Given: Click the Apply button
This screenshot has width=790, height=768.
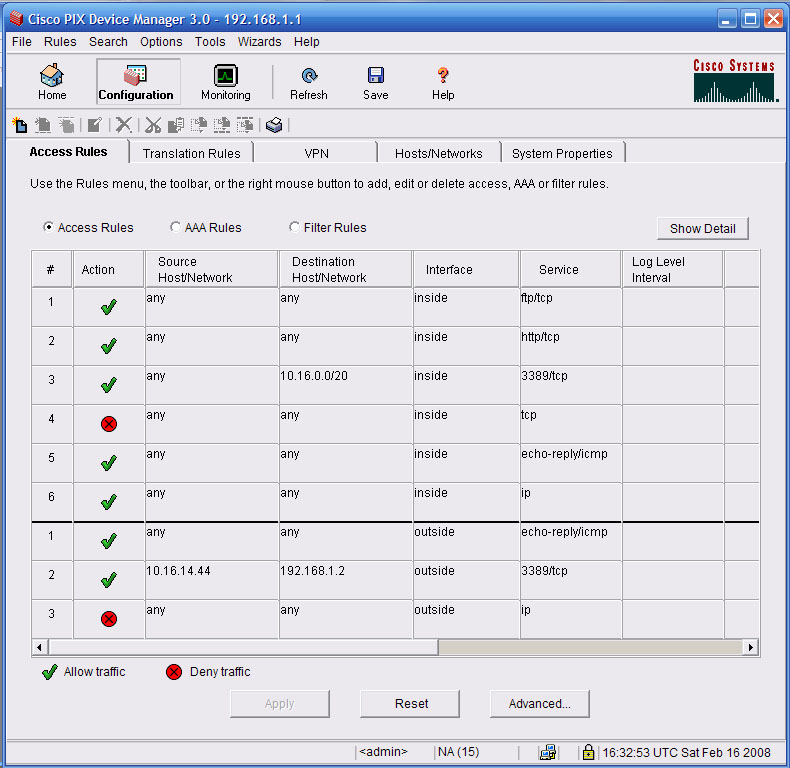Looking at the screenshot, I should [280, 703].
